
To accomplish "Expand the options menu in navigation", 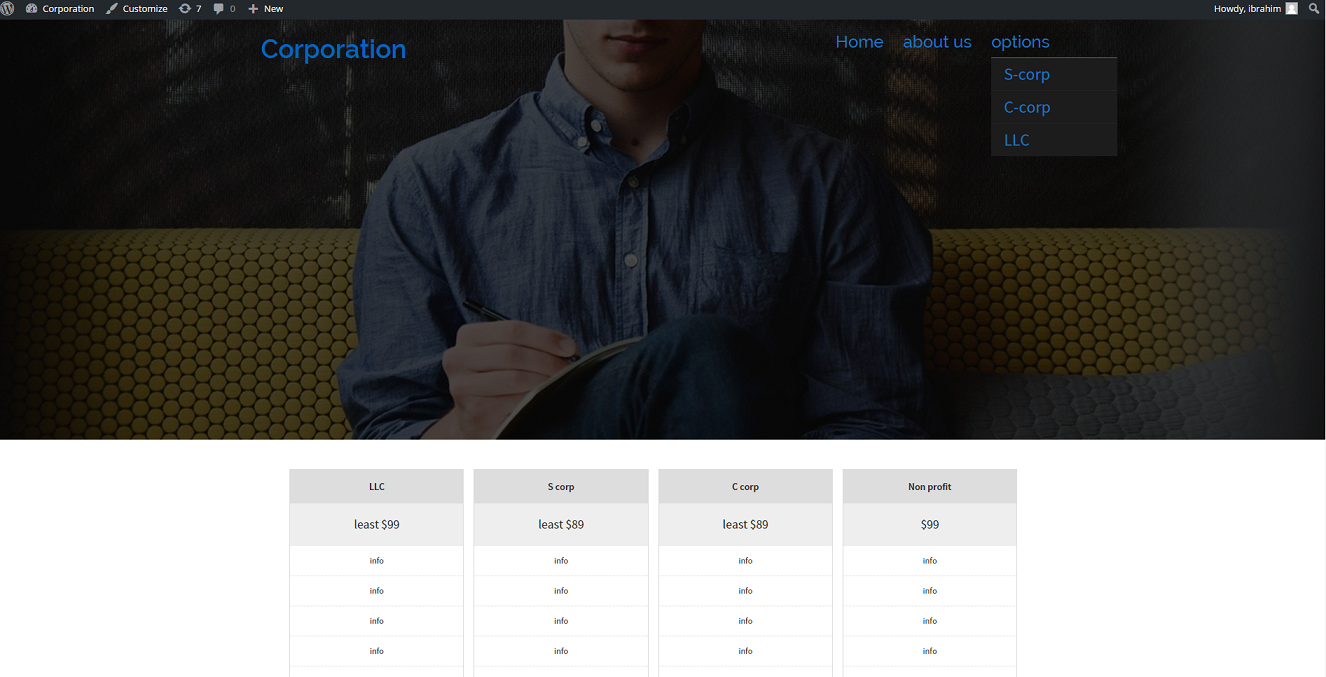I will [1020, 42].
